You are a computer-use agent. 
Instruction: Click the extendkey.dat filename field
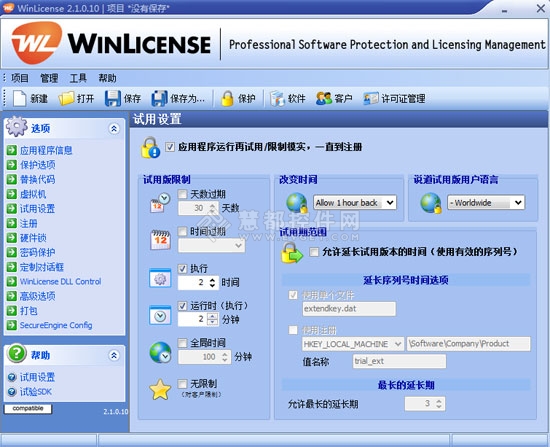click(349, 309)
